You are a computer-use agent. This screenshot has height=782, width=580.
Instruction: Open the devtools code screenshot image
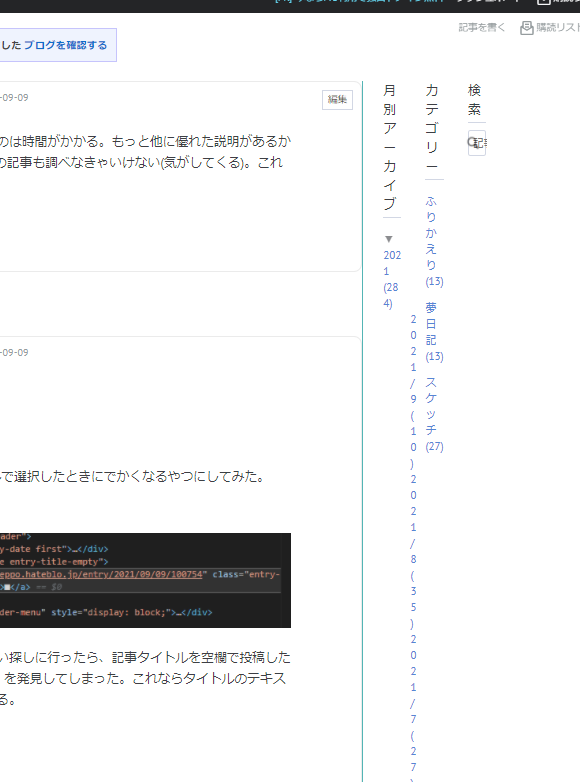coord(145,581)
